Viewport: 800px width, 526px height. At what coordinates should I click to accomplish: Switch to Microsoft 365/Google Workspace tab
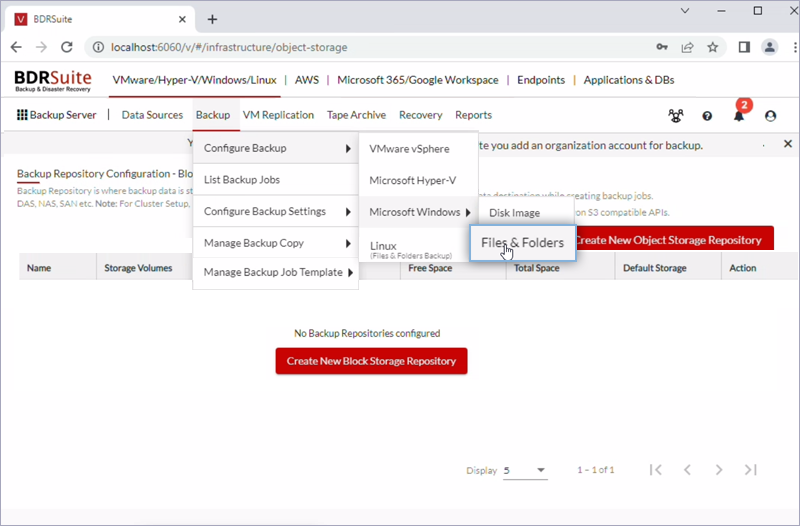pos(417,80)
